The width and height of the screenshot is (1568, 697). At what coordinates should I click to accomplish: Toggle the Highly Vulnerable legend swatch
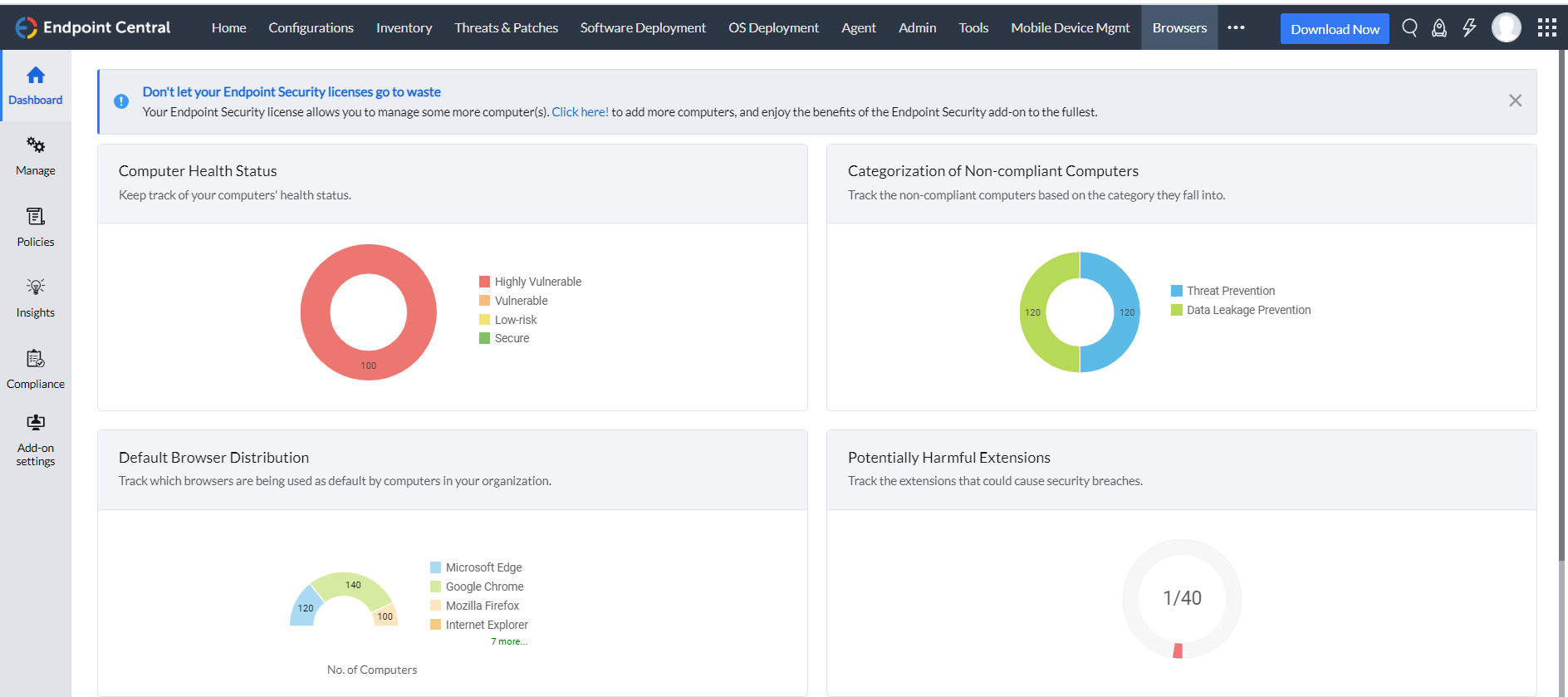point(484,282)
